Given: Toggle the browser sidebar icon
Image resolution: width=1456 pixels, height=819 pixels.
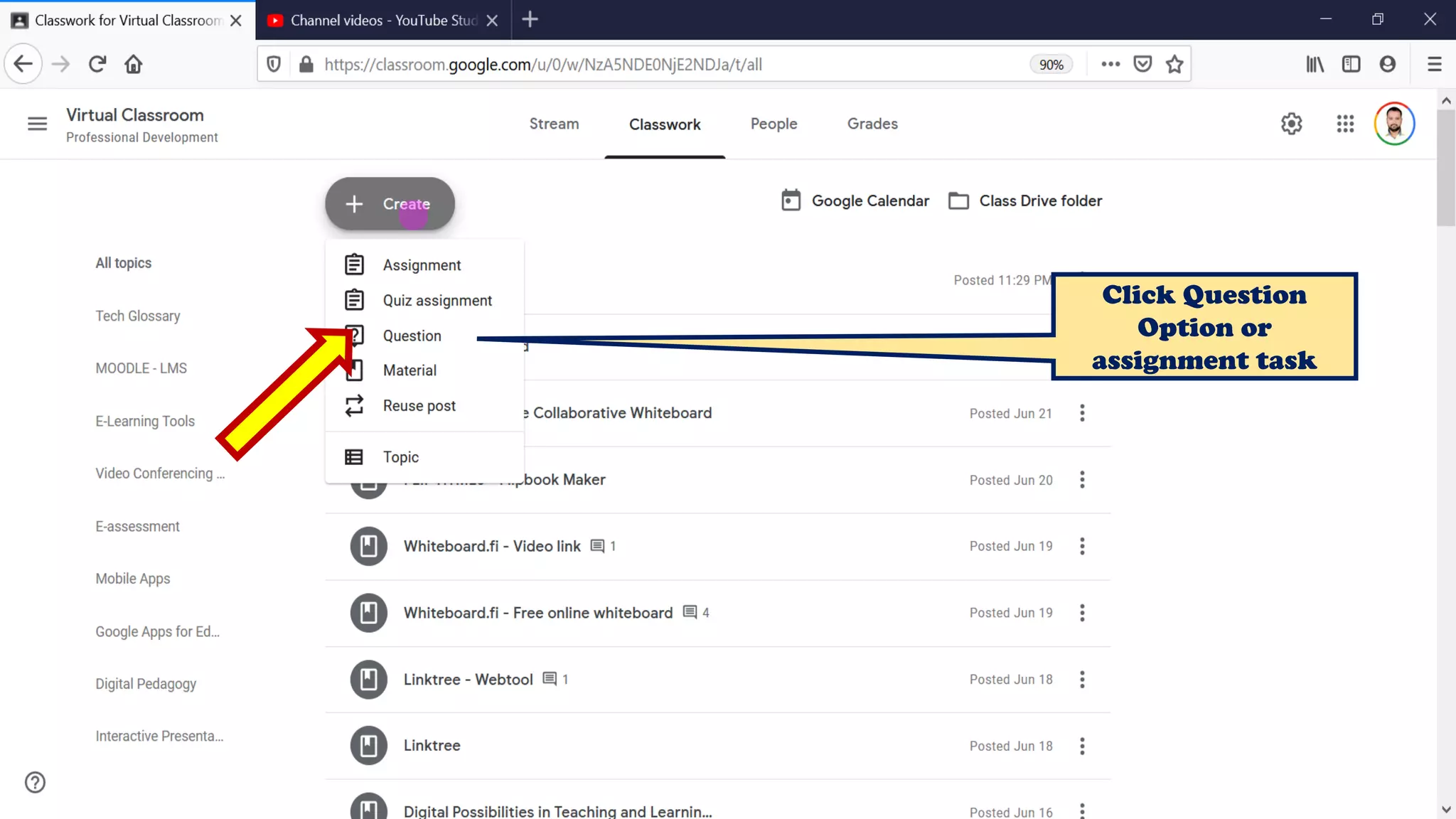Looking at the screenshot, I should [1351, 64].
